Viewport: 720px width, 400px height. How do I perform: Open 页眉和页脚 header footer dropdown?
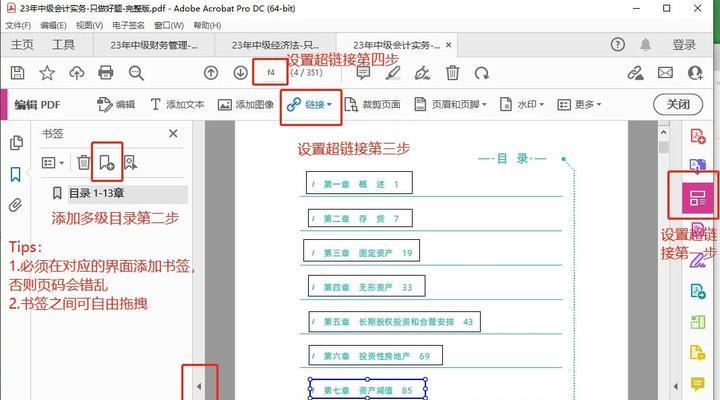(450, 105)
